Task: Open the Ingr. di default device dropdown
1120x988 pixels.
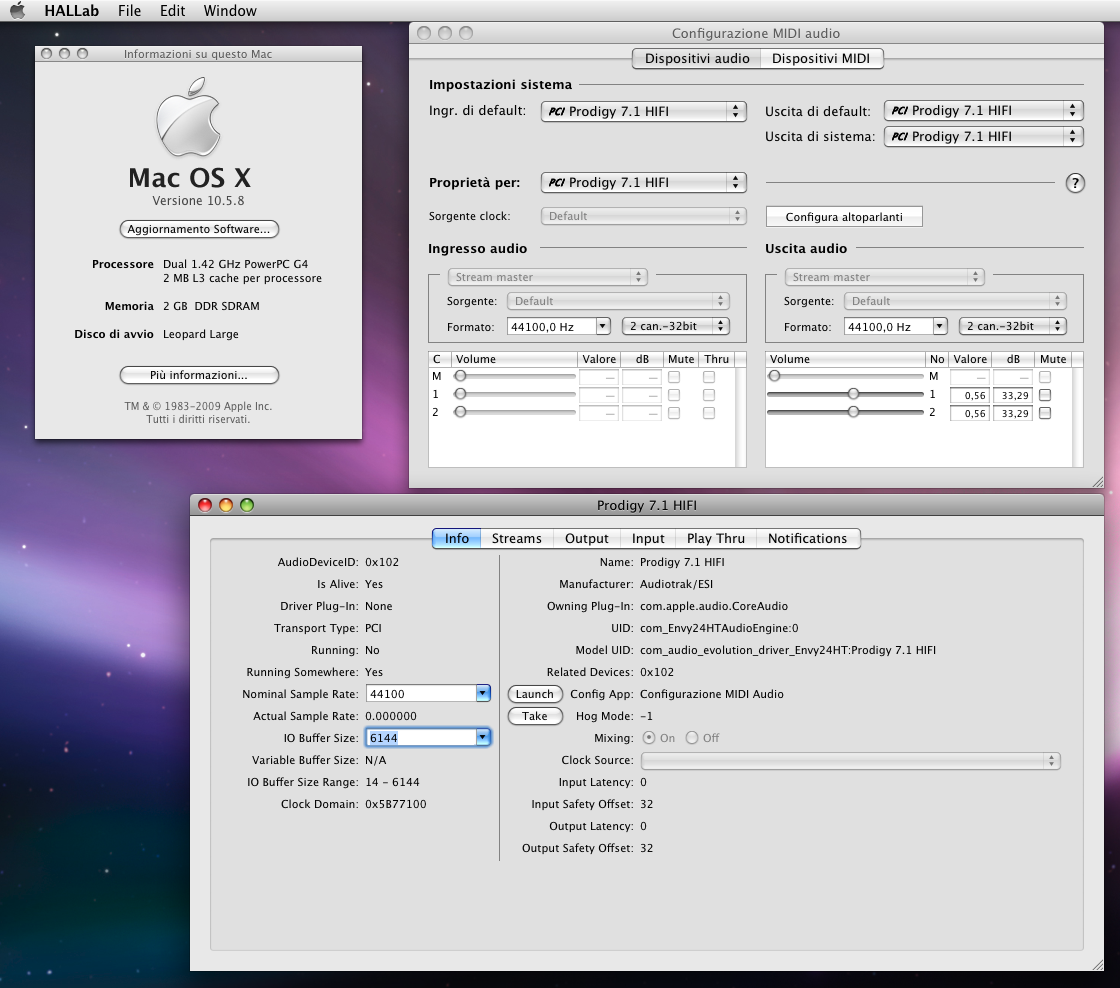Action: (x=643, y=111)
